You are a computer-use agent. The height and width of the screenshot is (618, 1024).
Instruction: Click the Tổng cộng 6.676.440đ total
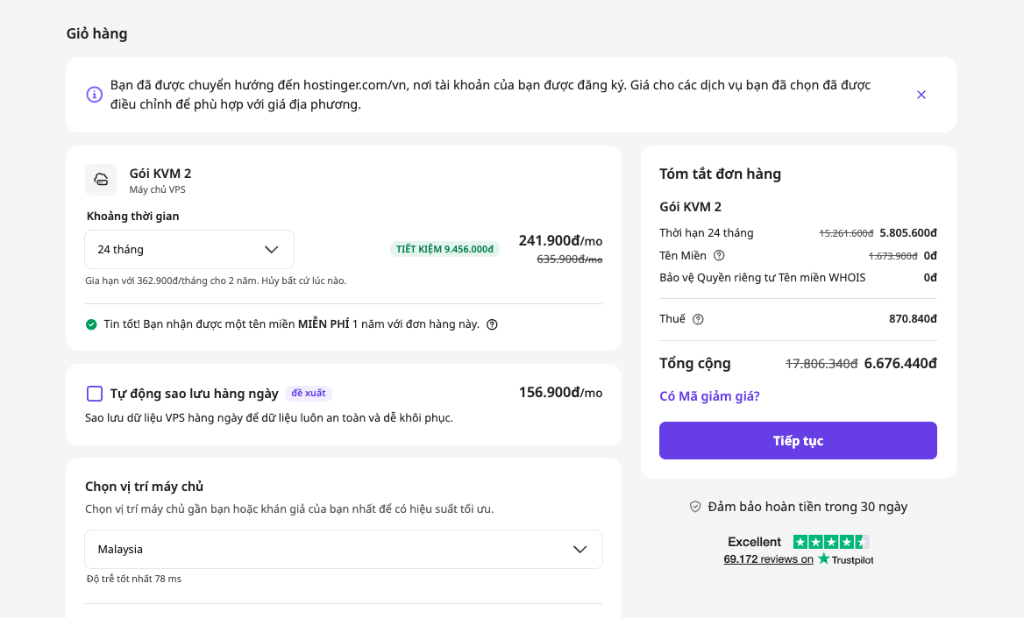(900, 363)
